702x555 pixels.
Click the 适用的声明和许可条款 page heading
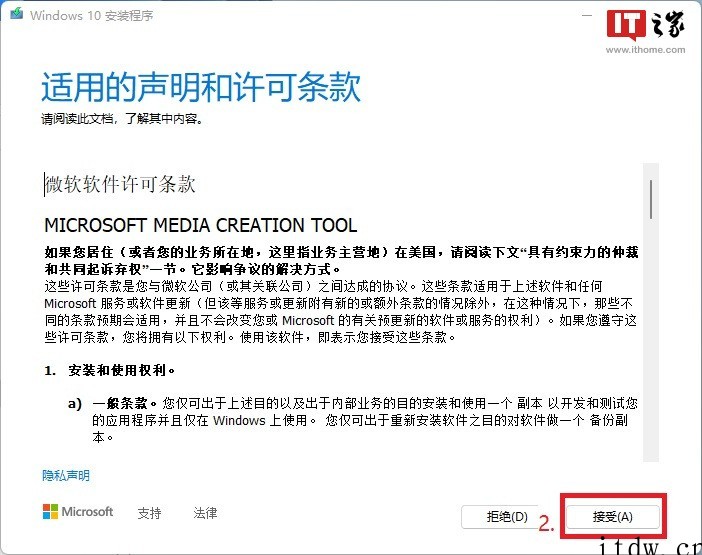[200, 88]
